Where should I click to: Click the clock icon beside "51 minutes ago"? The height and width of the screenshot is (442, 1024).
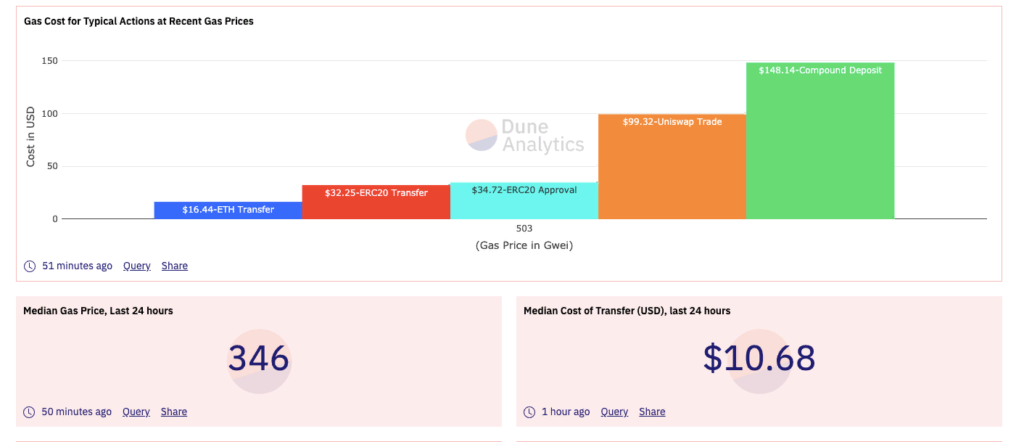click(30, 266)
